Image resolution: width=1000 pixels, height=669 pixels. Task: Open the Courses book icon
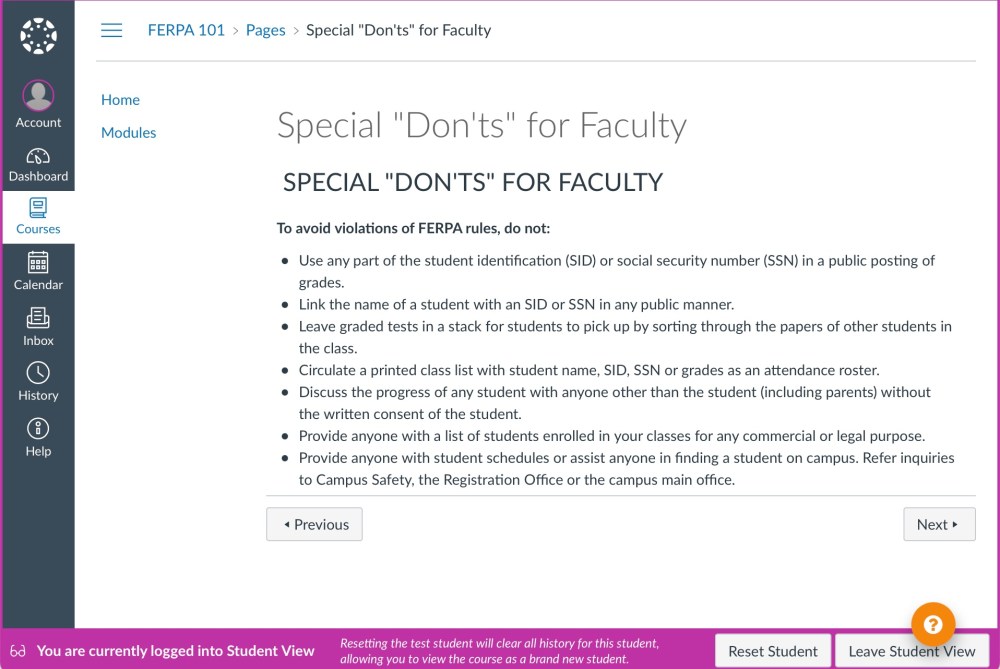38,208
